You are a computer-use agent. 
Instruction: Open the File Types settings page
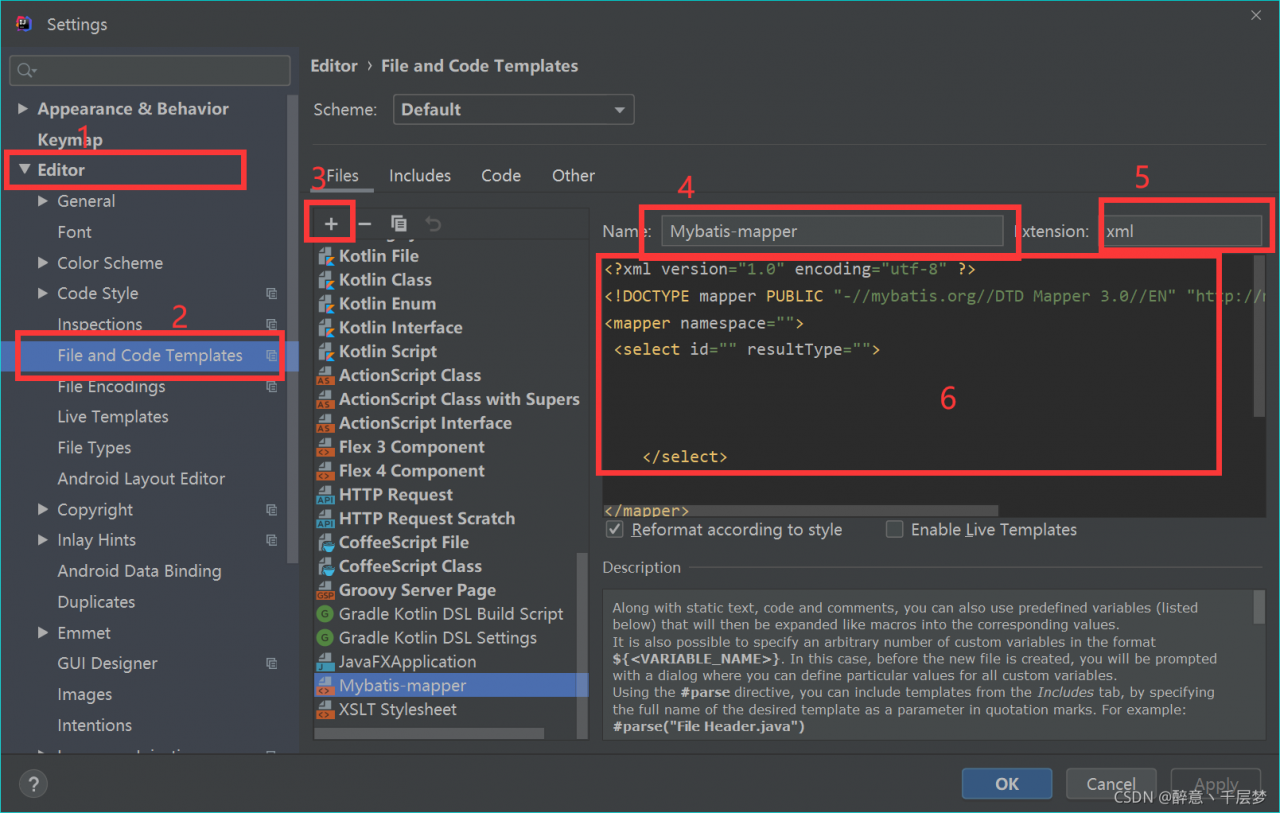coord(94,448)
